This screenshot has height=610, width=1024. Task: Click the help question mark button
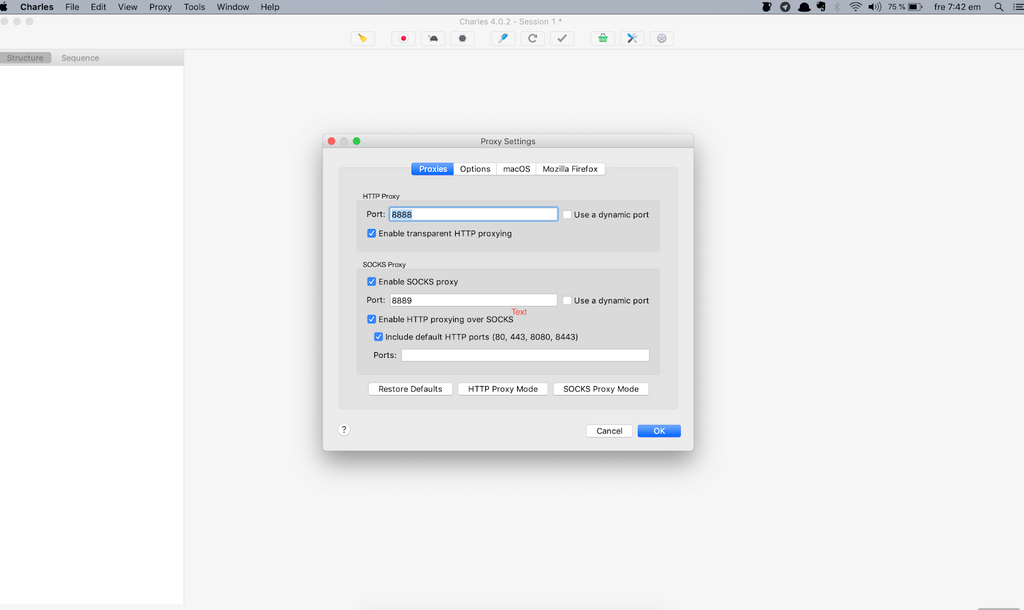[344, 430]
